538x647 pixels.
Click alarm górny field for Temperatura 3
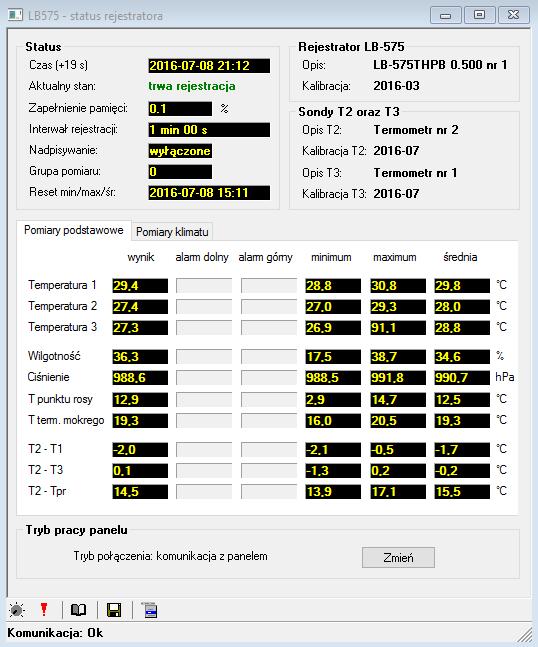pyautogui.click(x=269, y=328)
